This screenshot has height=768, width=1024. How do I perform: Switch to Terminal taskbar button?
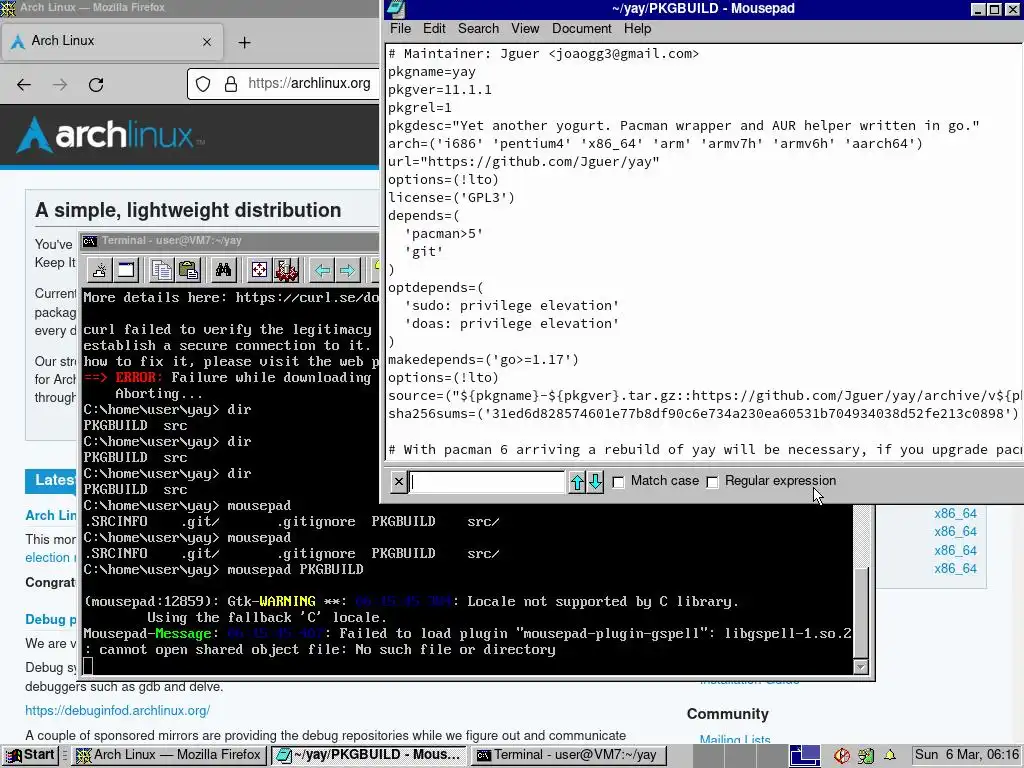568,755
